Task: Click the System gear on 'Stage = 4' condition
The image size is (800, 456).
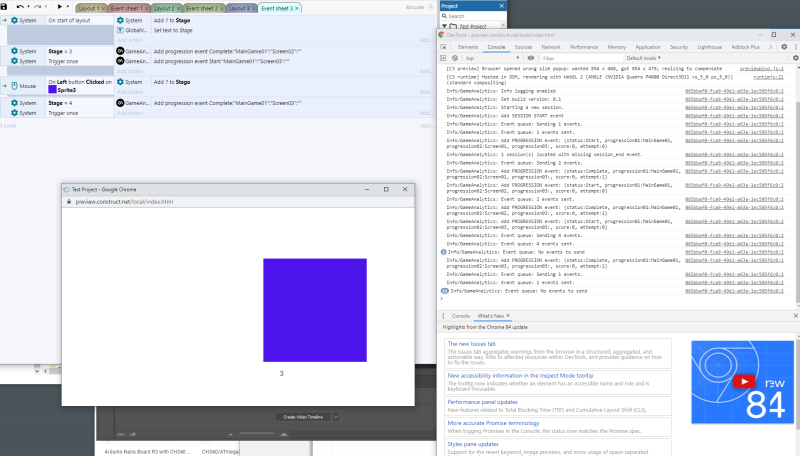Action: click(14, 103)
